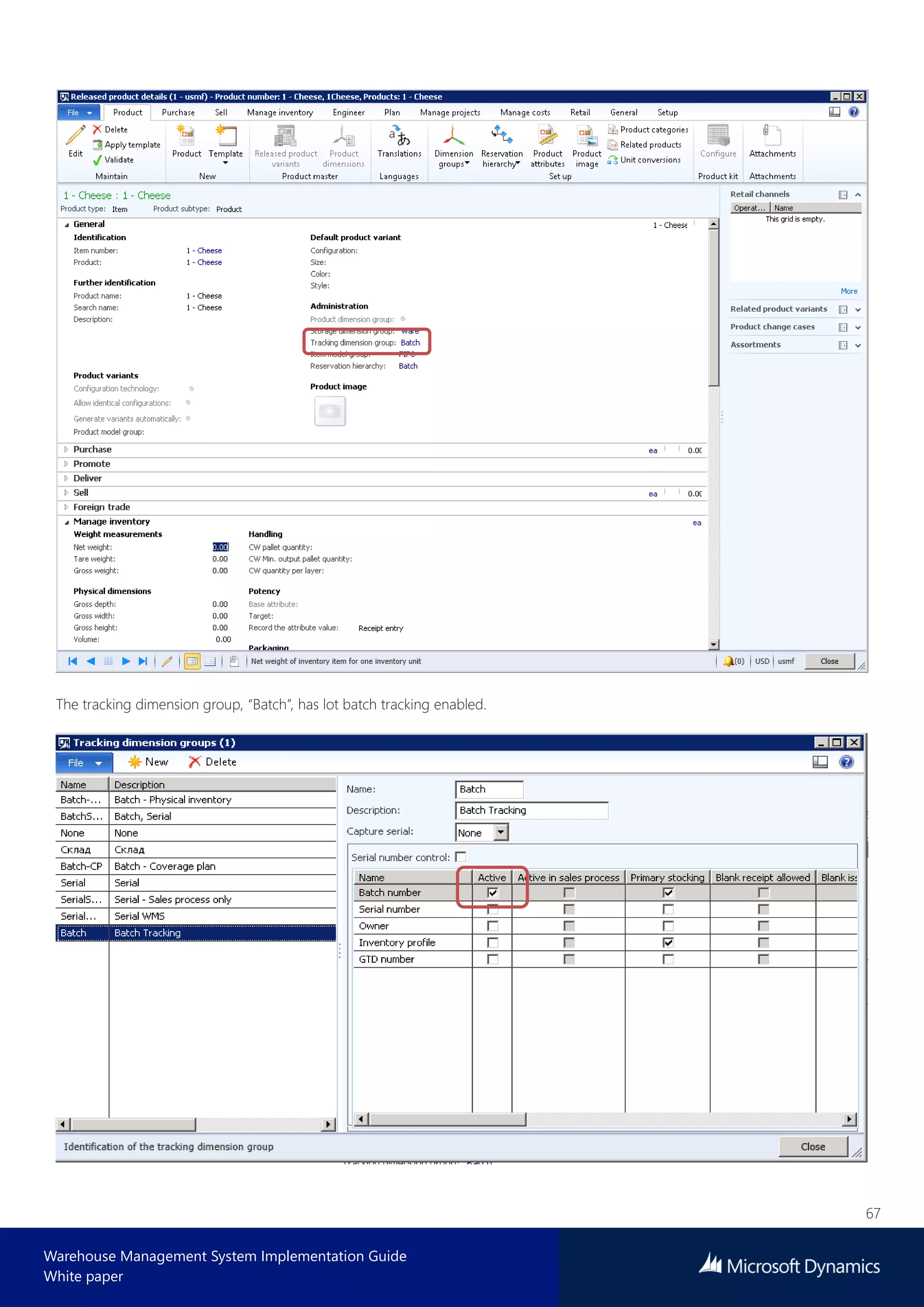Click the Product image ribbon icon

(x=587, y=136)
